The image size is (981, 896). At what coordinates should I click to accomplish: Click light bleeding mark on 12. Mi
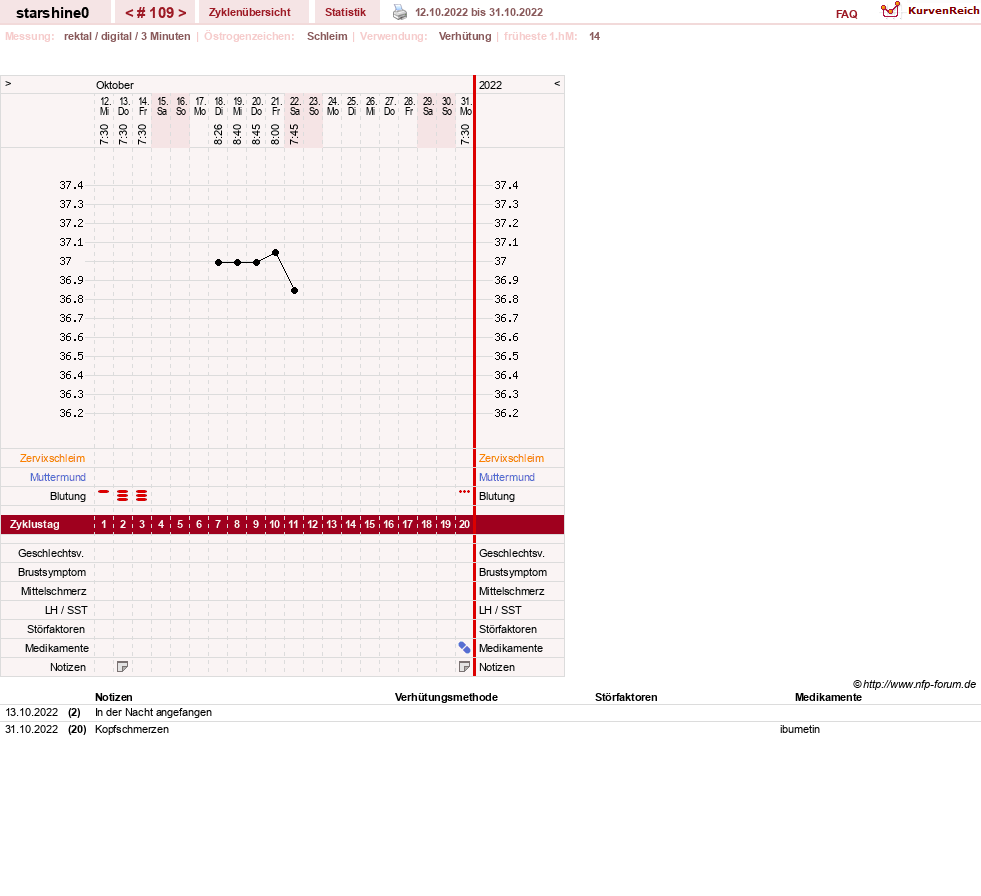[x=104, y=492]
